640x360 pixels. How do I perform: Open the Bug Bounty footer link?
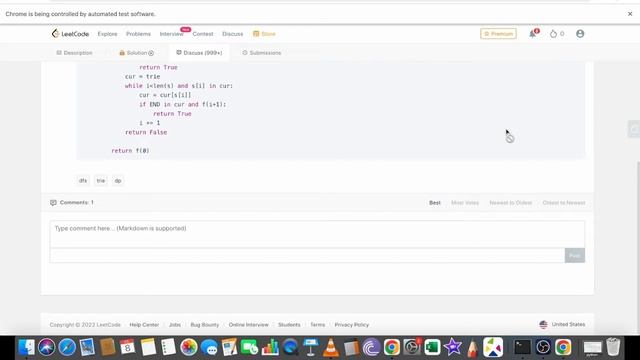tap(204, 325)
